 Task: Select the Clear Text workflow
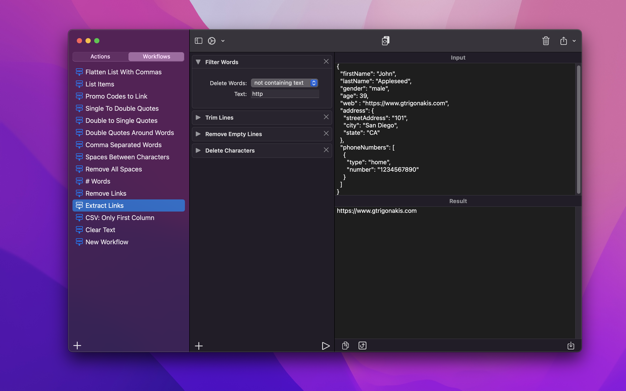tap(129, 230)
